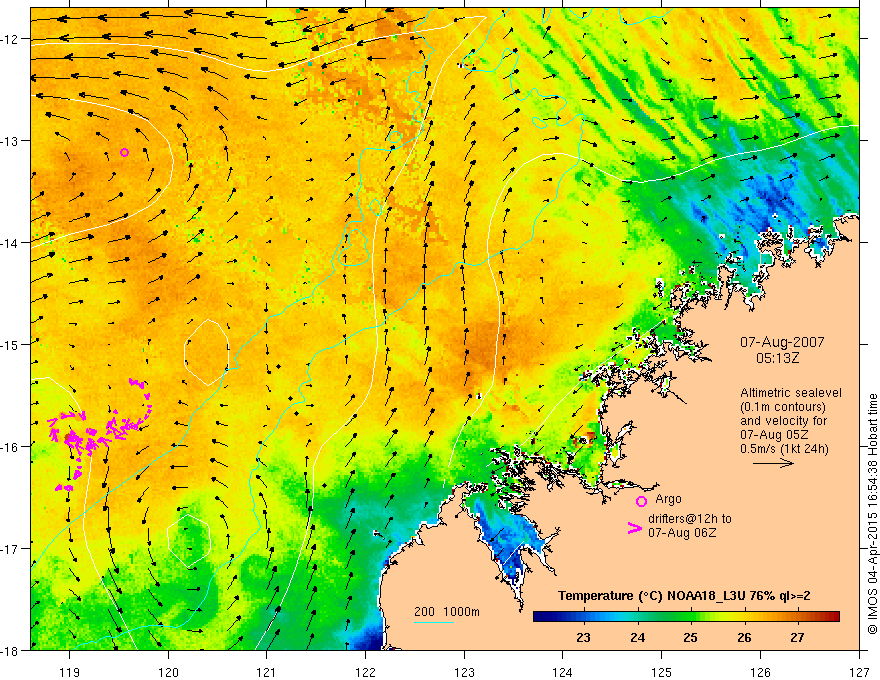Click the latitude axis label -14

pyautogui.click(x=11, y=243)
